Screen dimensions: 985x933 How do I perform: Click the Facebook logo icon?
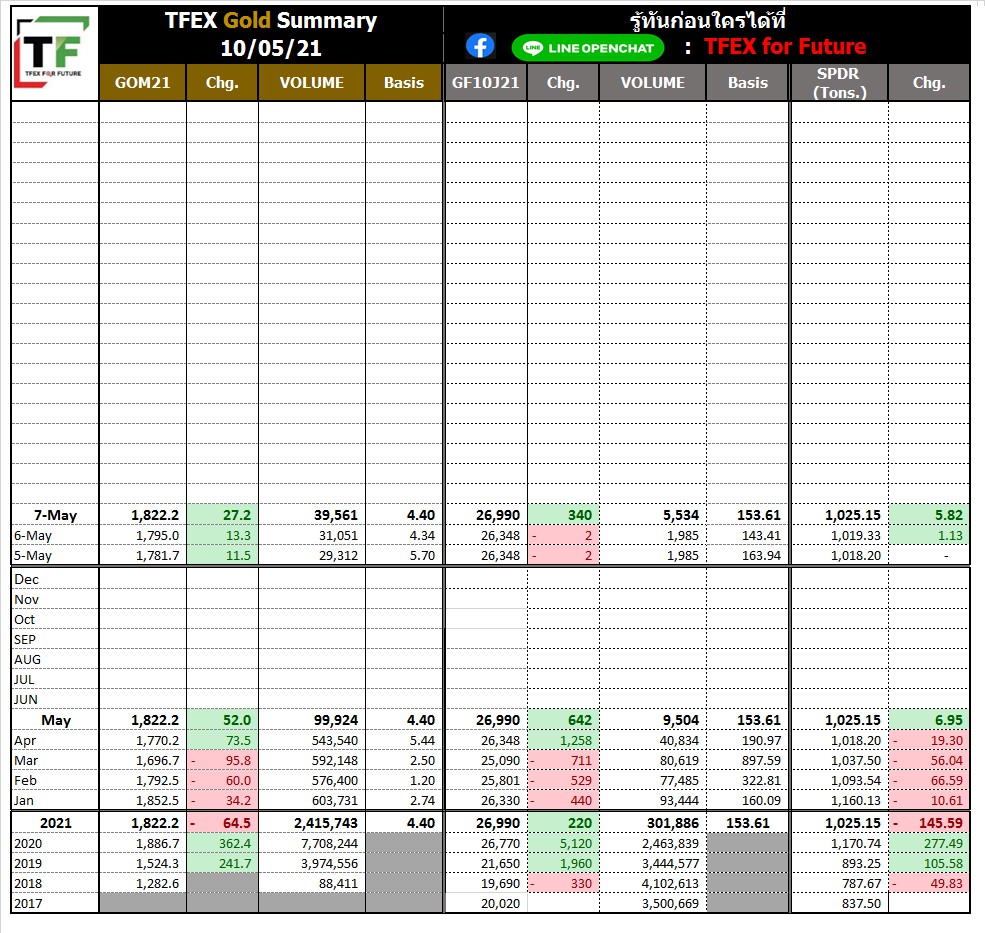pos(481,46)
